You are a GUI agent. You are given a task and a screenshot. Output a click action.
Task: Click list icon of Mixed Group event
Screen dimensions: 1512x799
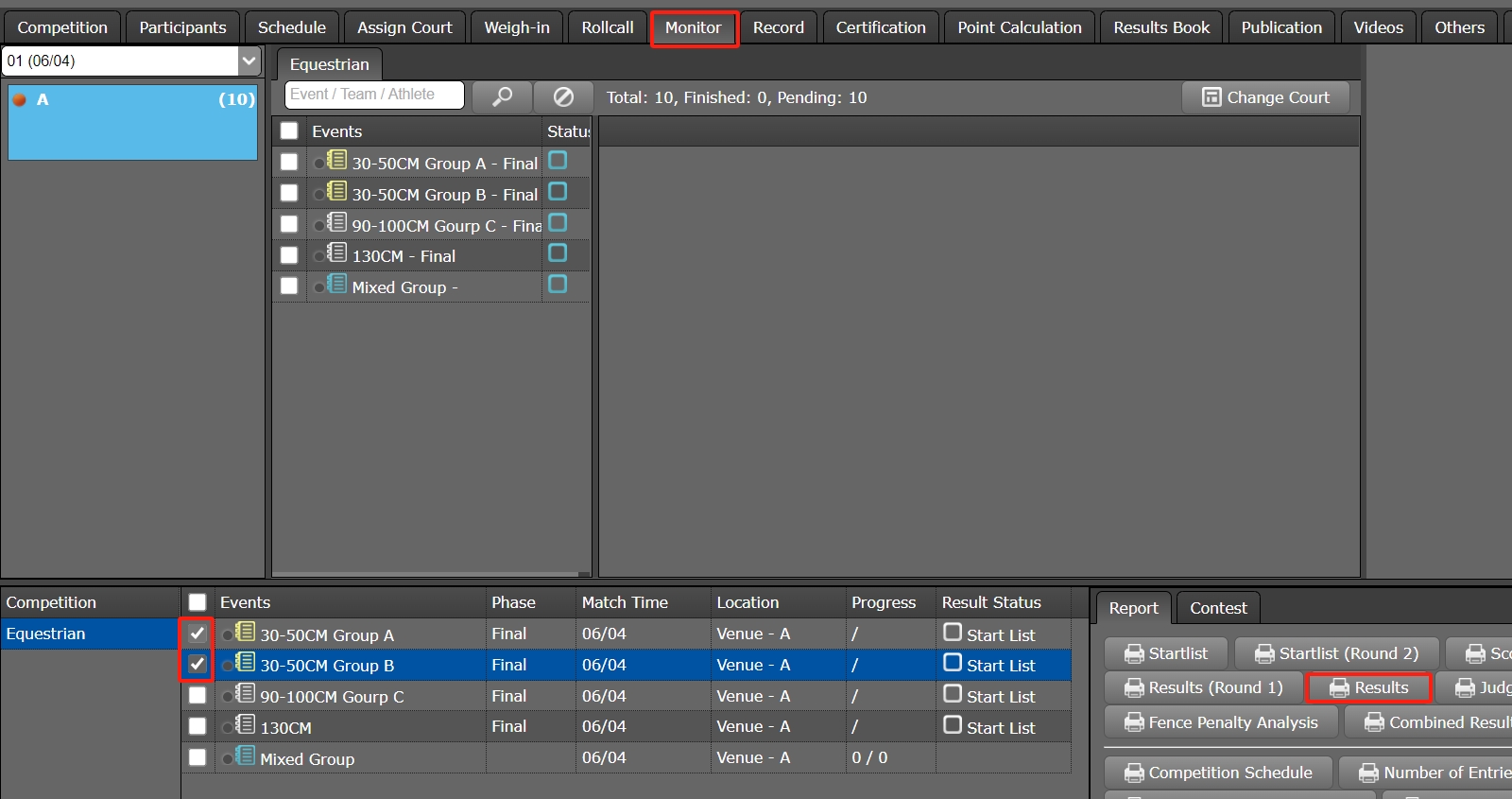coord(337,284)
